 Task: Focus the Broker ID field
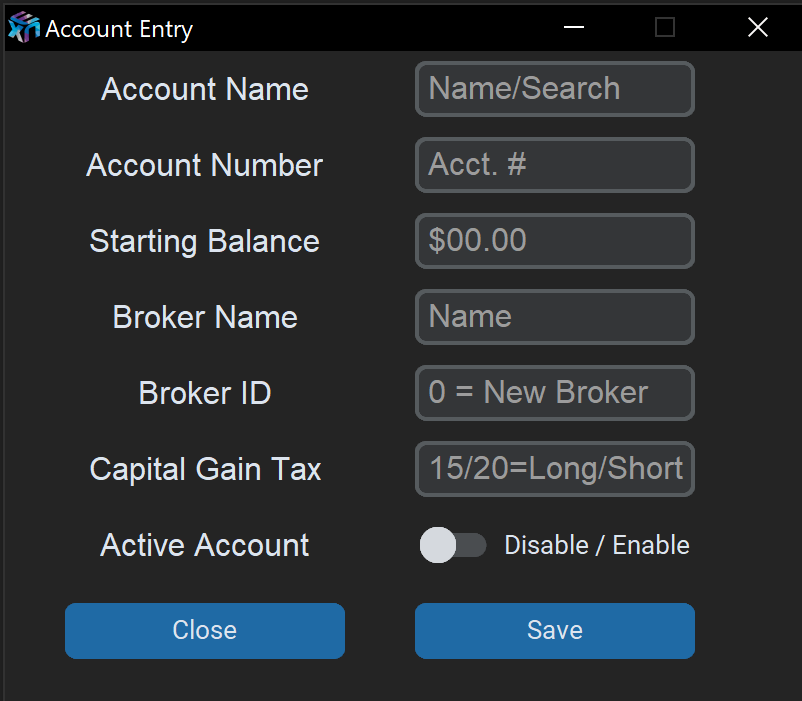point(554,393)
